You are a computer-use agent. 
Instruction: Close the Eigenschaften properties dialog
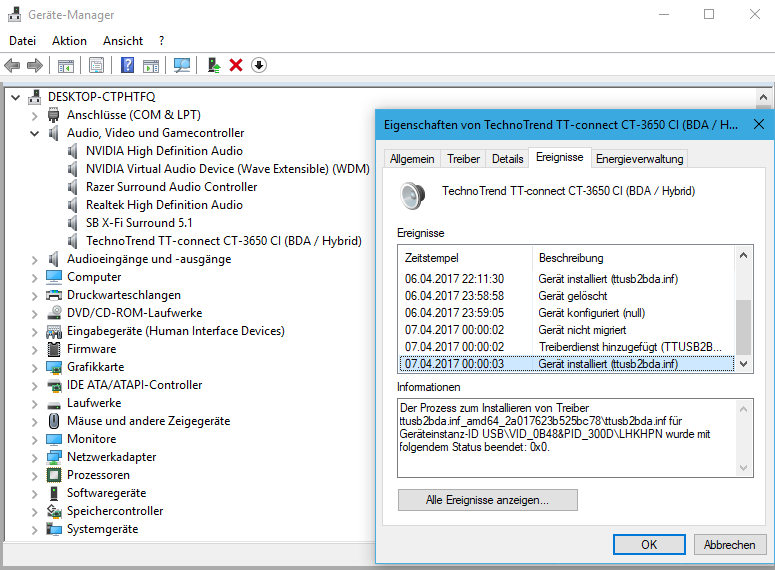click(759, 124)
